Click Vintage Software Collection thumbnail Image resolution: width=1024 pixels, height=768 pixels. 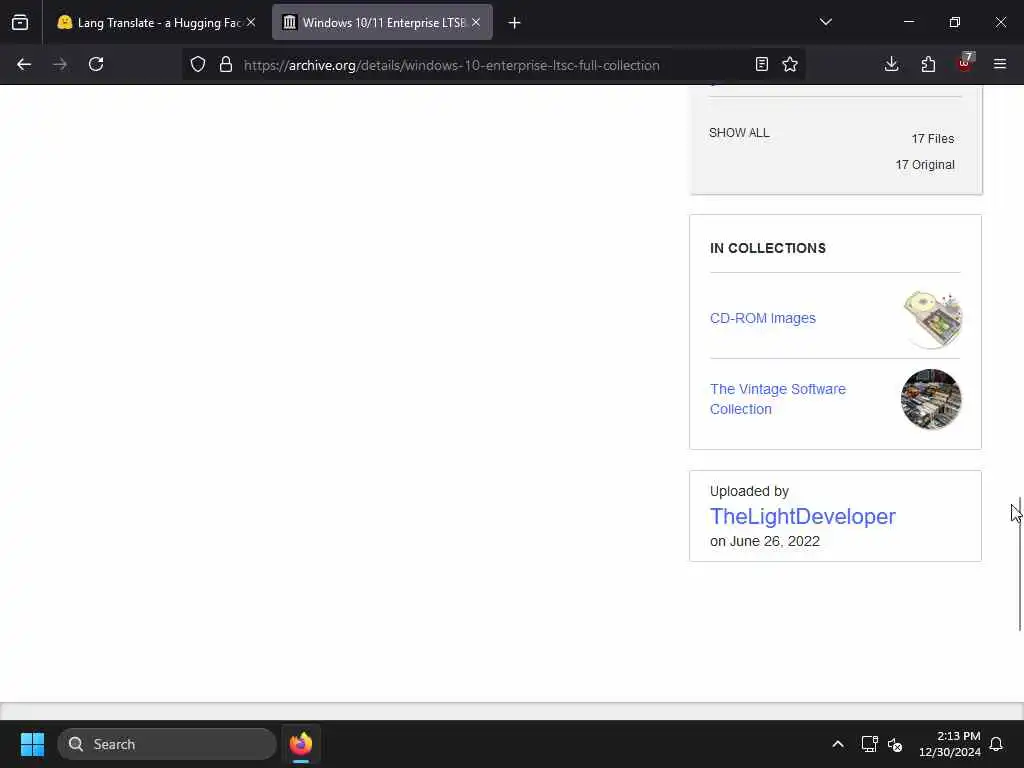[931, 399]
